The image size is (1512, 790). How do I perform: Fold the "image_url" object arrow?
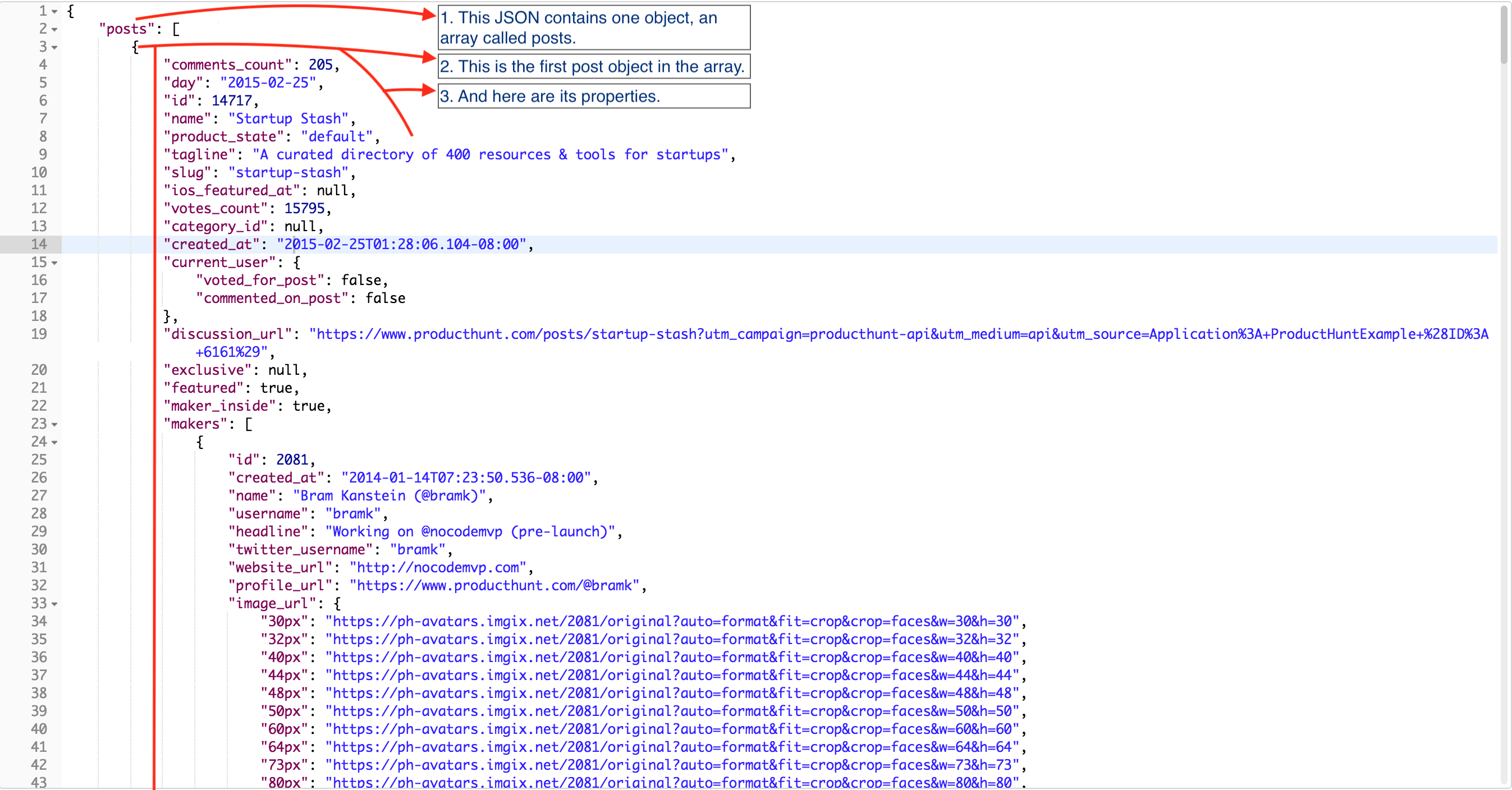[54, 604]
